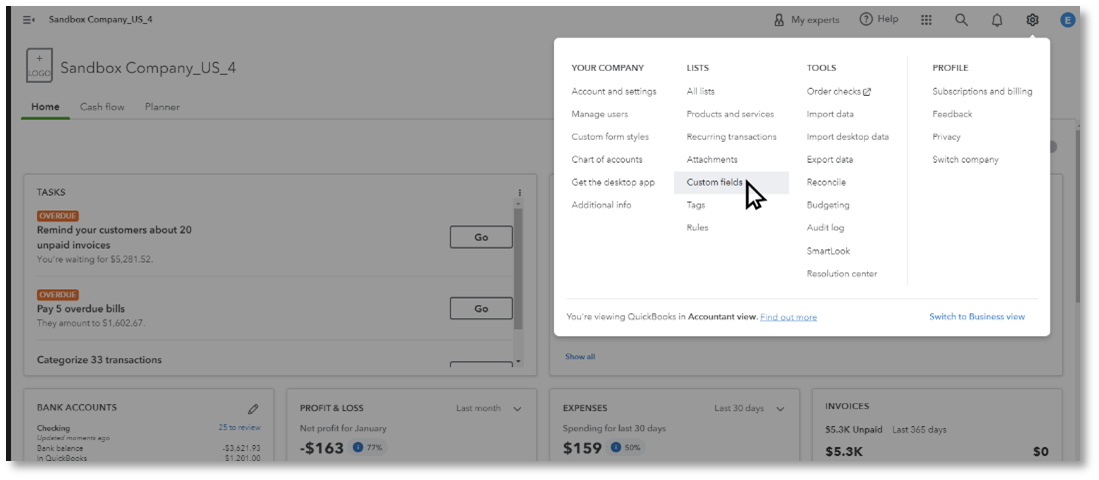Image resolution: width=1099 pixels, height=480 pixels.
Task: Click the search magnifier icon
Action: pos(961,20)
